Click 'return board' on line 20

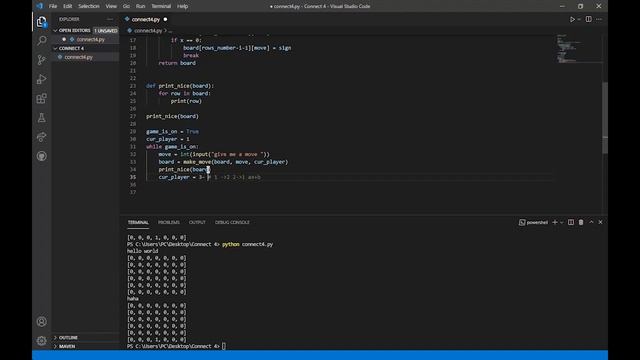click(177, 63)
